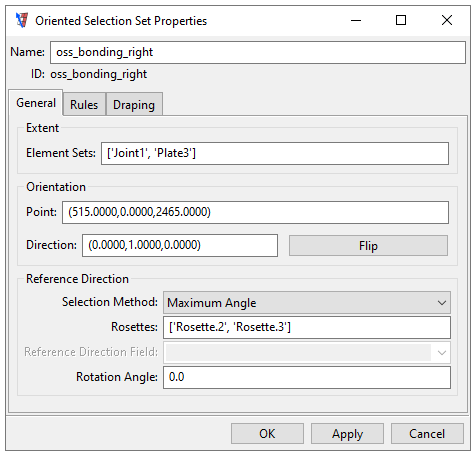Confirm changes with OK button

pos(267,434)
